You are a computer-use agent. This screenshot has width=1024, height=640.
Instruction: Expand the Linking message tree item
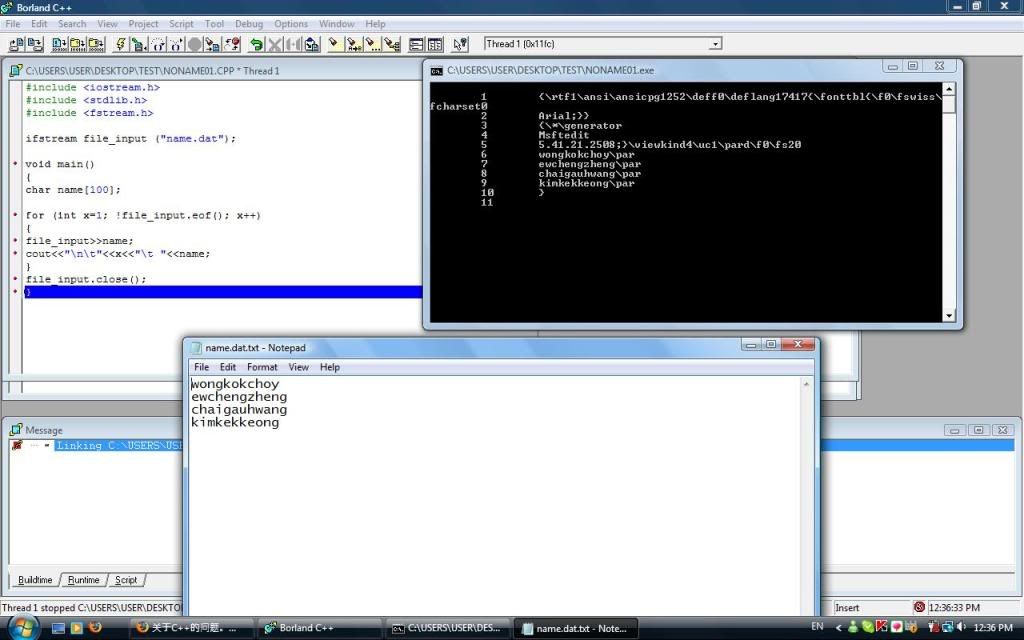(17, 445)
